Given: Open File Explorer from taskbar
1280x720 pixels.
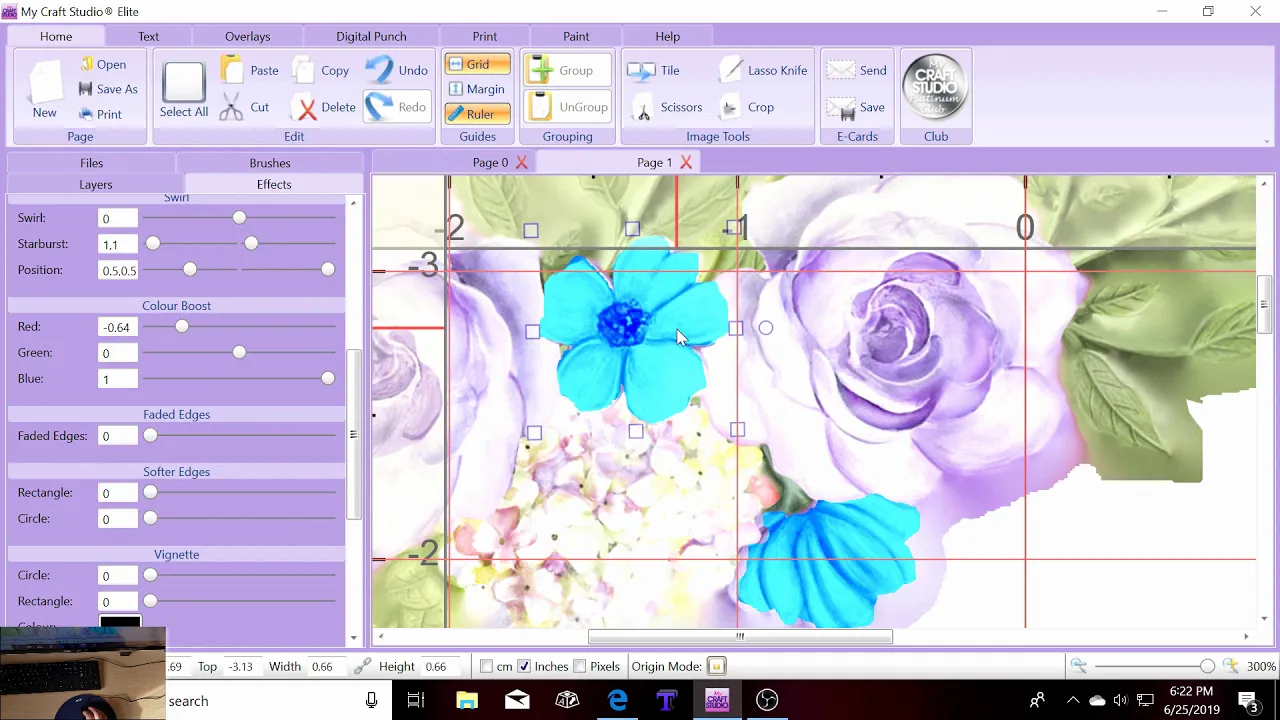Looking at the screenshot, I should coord(467,700).
